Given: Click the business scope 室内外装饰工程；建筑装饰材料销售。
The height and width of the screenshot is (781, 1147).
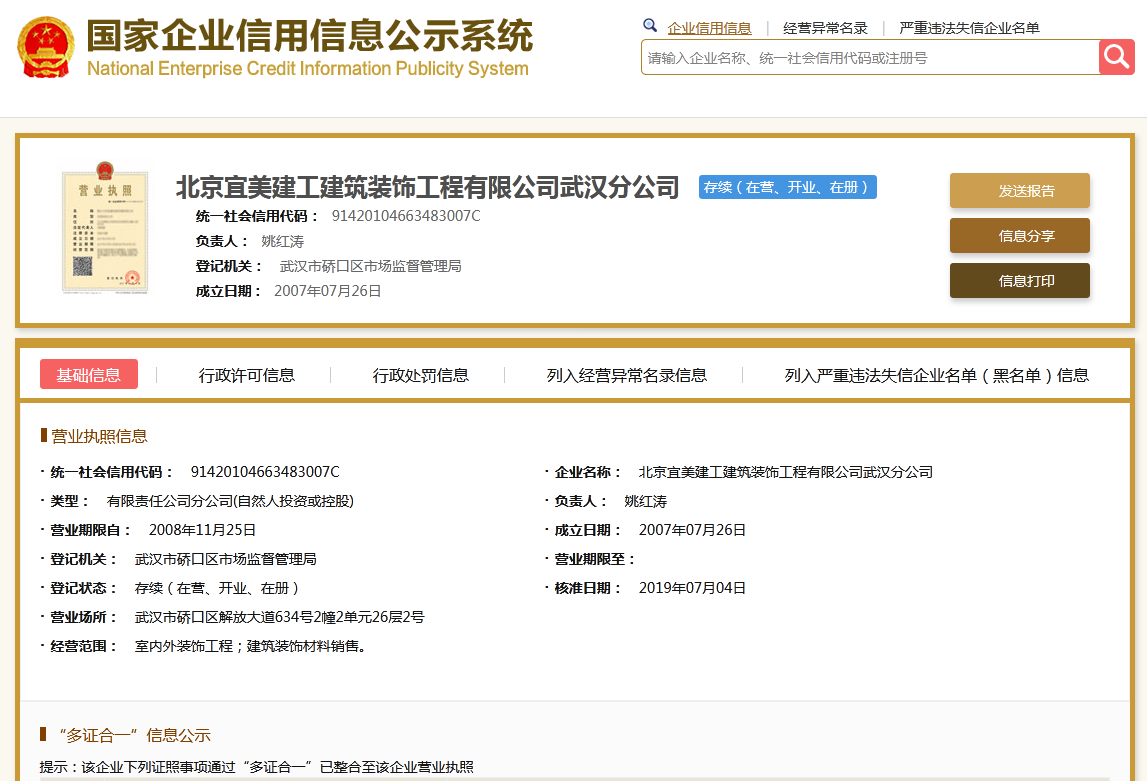Looking at the screenshot, I should pyautogui.click(x=251, y=646).
